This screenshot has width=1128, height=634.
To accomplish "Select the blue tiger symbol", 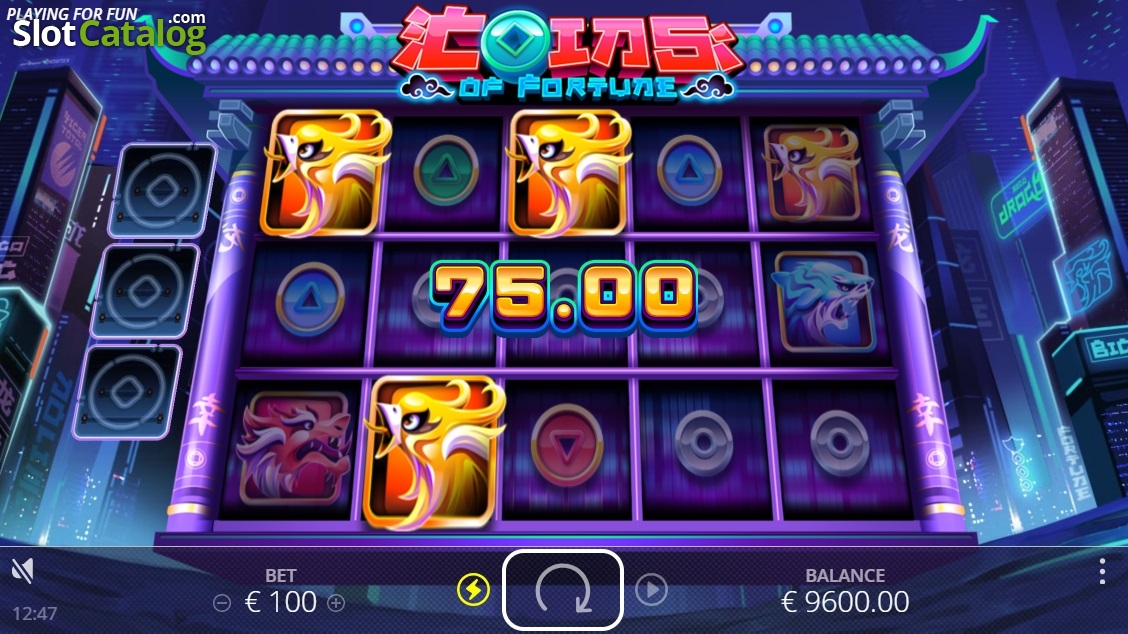I will click(x=824, y=302).
